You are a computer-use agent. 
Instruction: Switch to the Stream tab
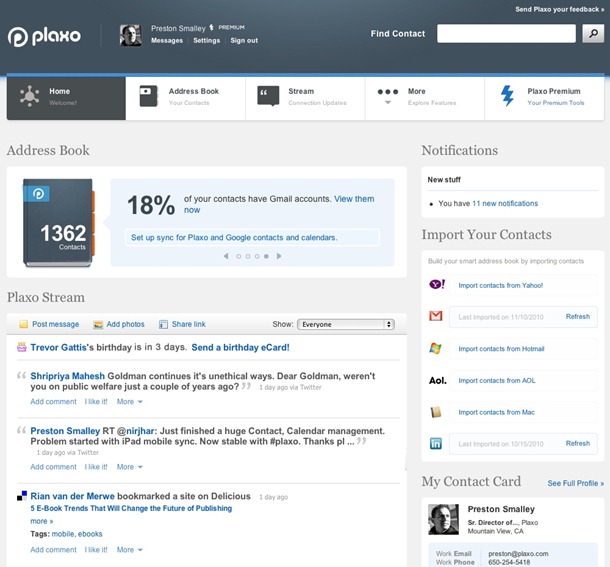[305, 98]
